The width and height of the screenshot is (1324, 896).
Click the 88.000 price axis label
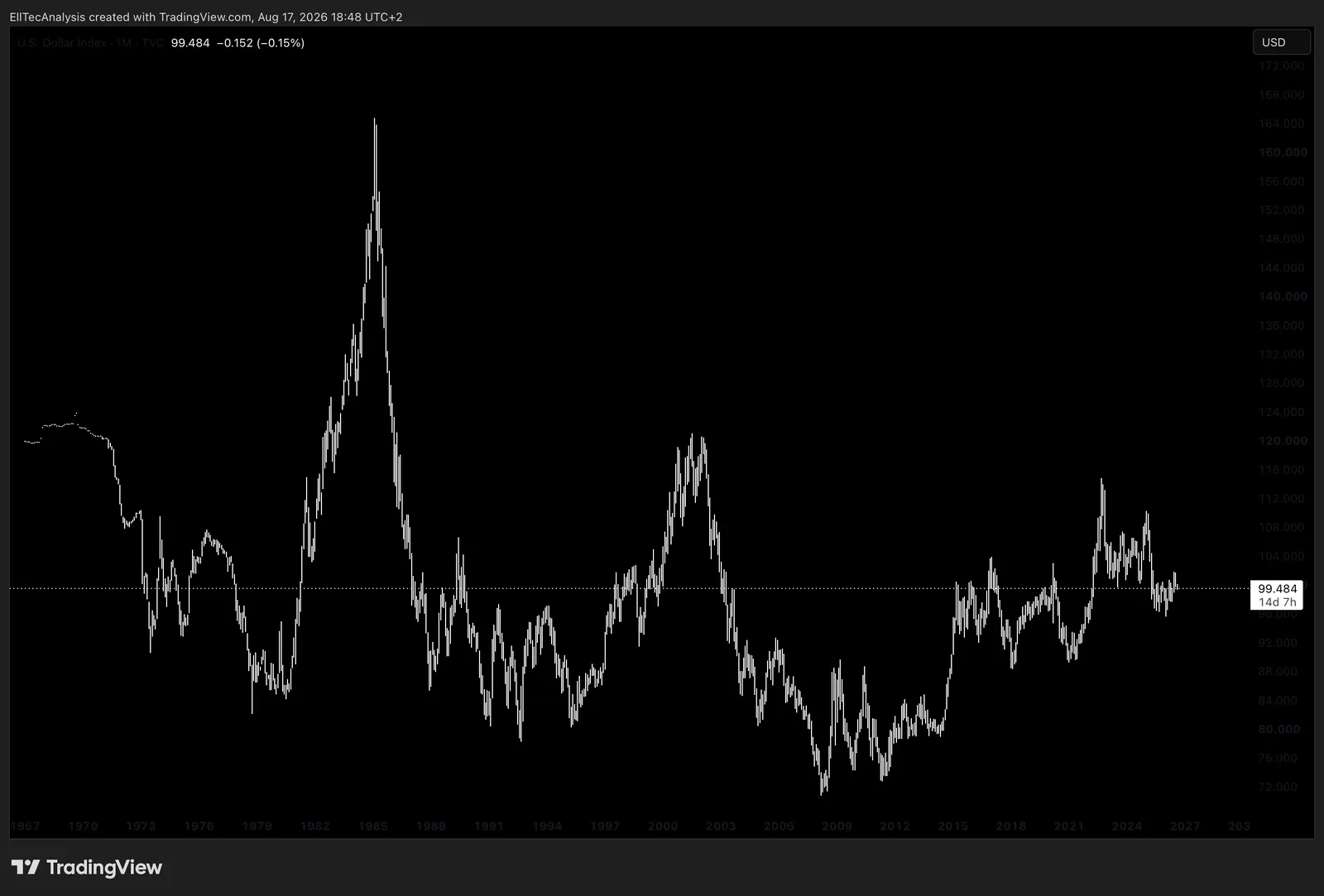coord(1278,672)
